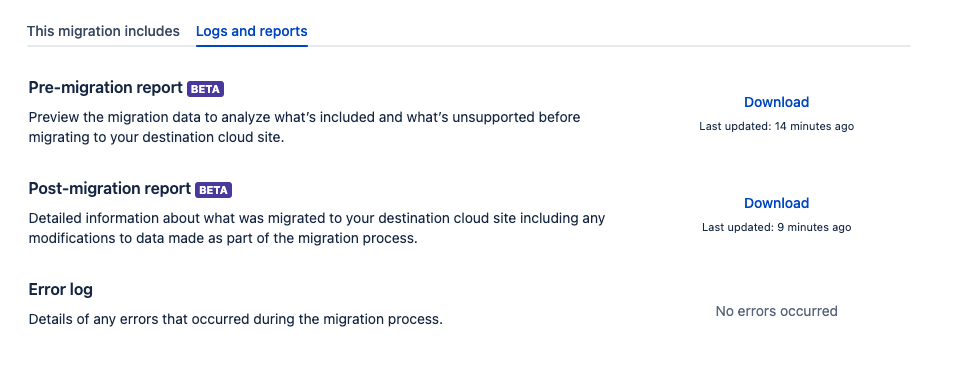Click Last updated 14 minutes ago text
This screenshot has height=380, width=954.
776,126
